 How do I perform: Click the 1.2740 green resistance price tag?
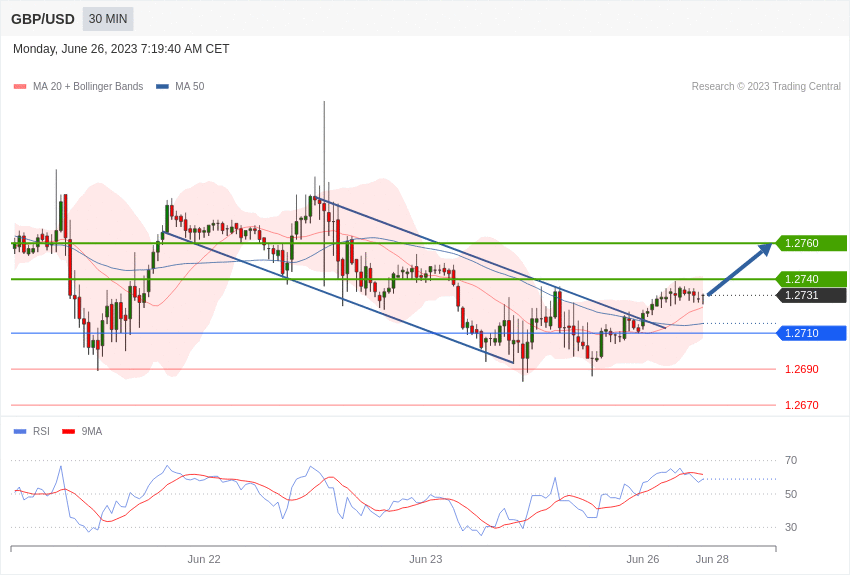pyautogui.click(x=811, y=279)
